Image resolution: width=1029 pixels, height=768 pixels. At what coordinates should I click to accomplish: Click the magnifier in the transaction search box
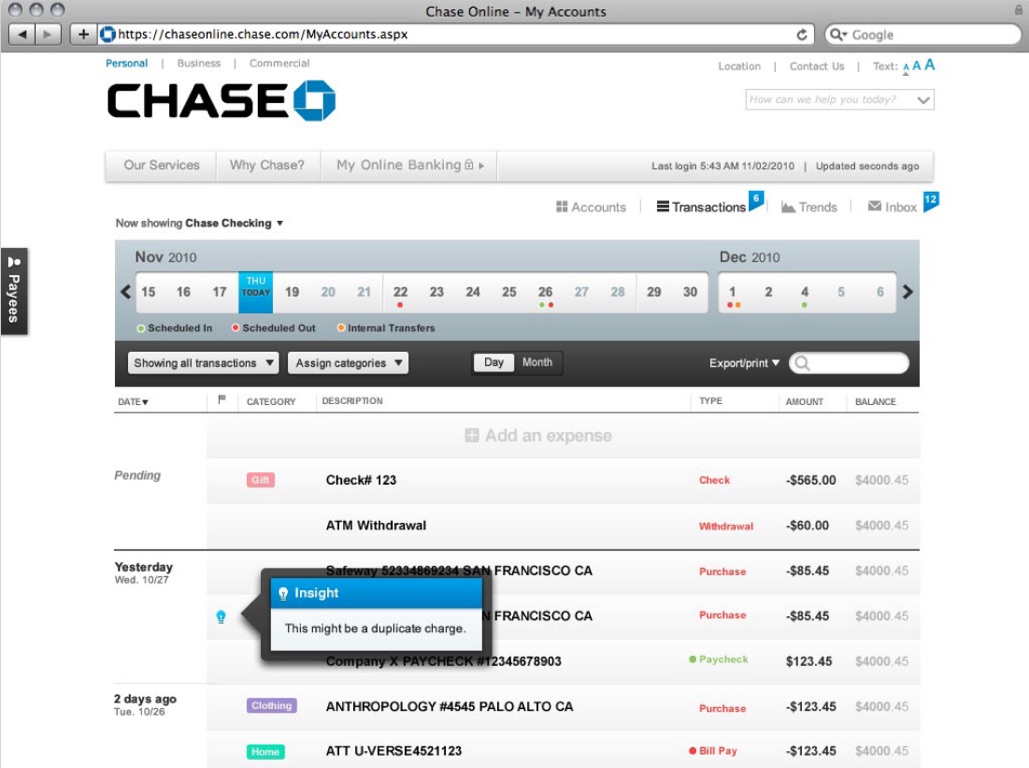click(802, 363)
